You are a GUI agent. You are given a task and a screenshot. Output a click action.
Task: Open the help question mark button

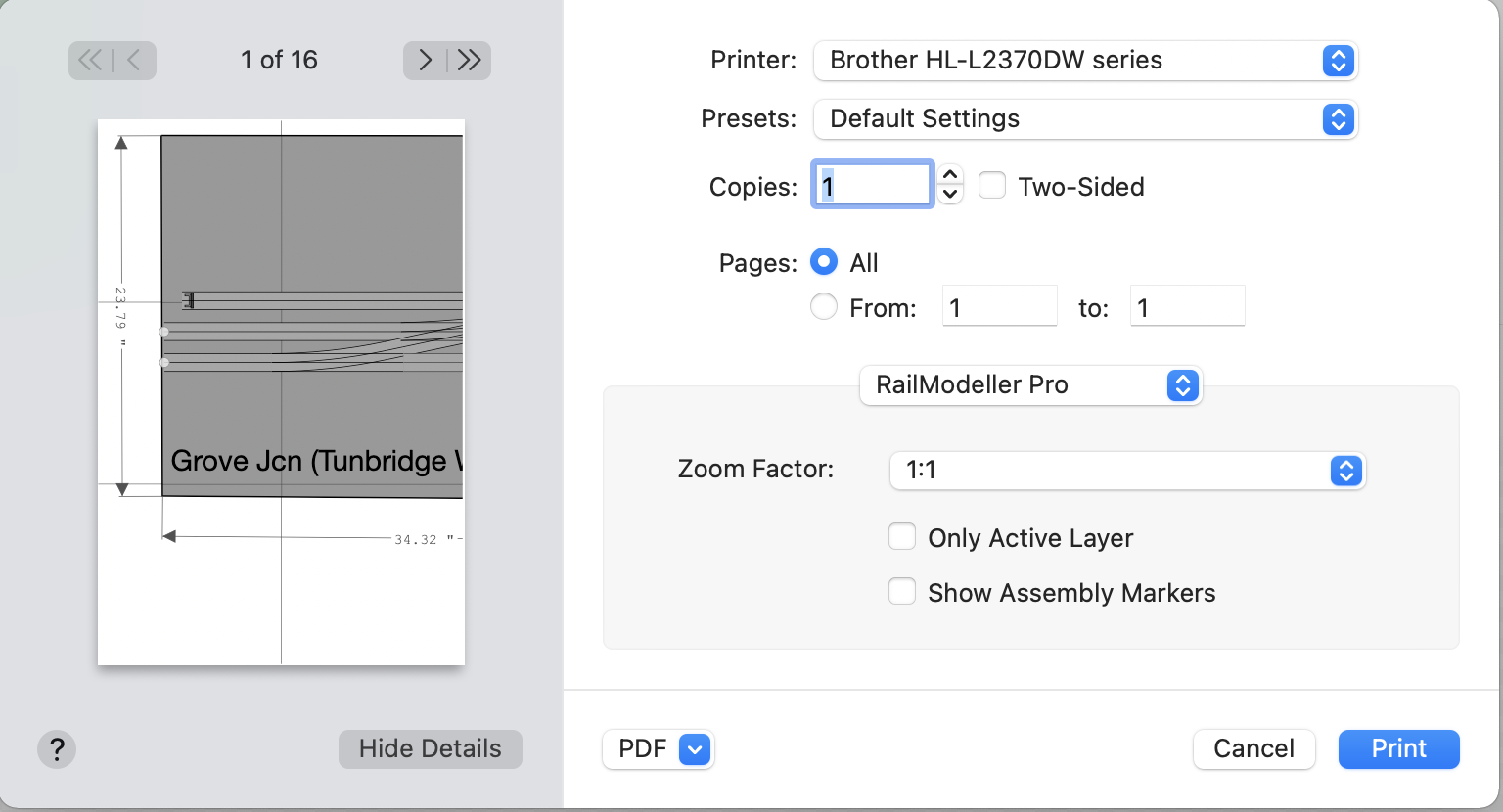[x=57, y=749]
